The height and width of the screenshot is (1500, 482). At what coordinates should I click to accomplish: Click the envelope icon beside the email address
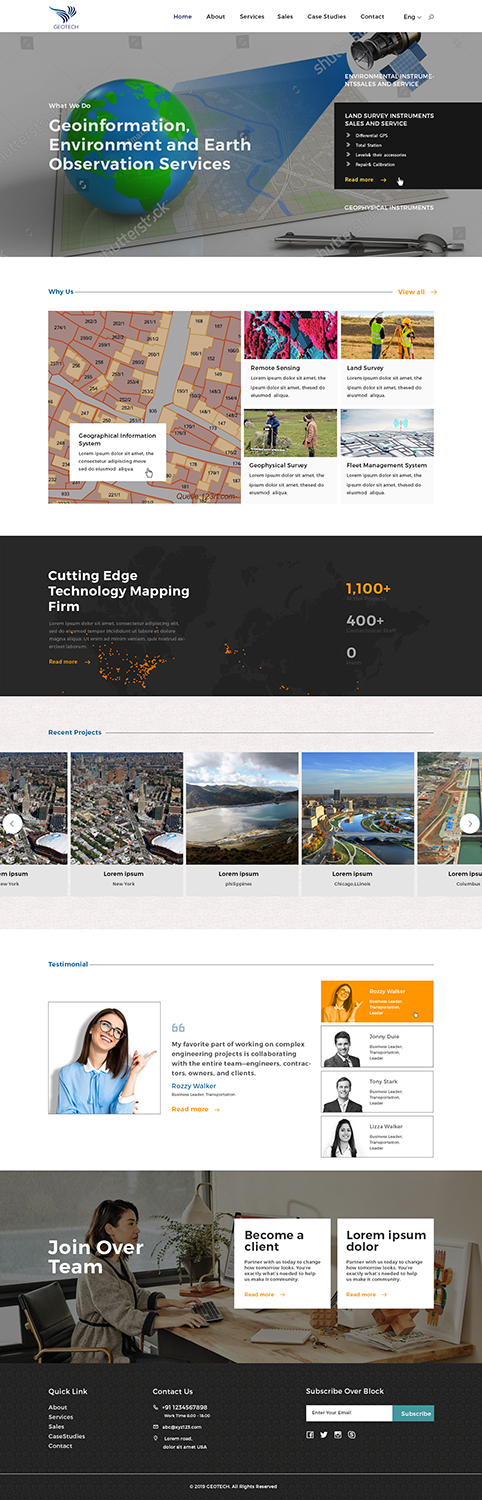[x=156, y=1427]
